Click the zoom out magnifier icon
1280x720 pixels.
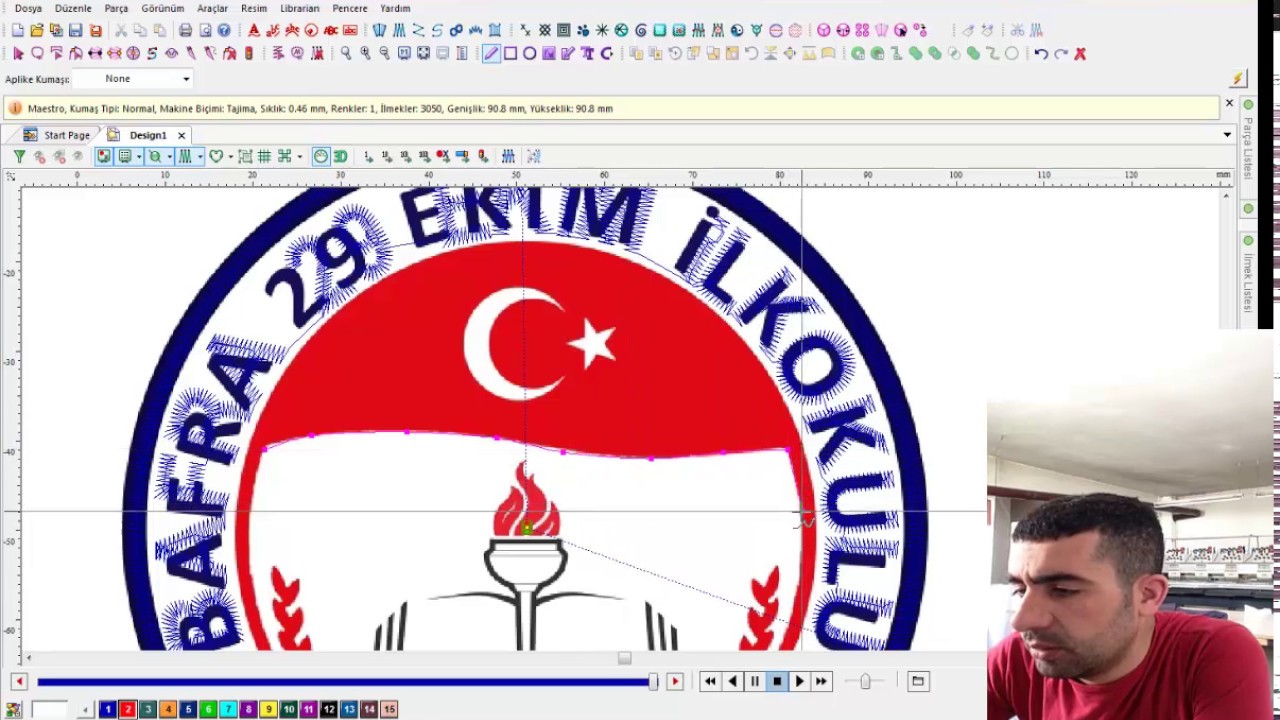pos(384,54)
